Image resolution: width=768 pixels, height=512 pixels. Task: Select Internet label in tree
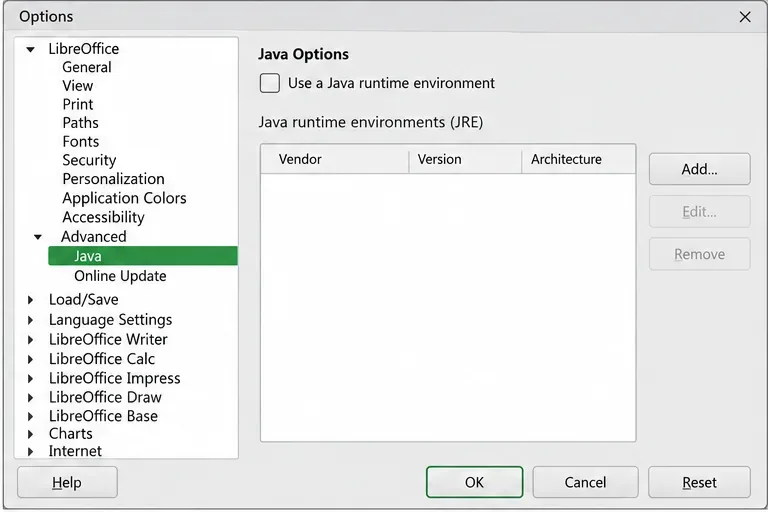tap(75, 451)
